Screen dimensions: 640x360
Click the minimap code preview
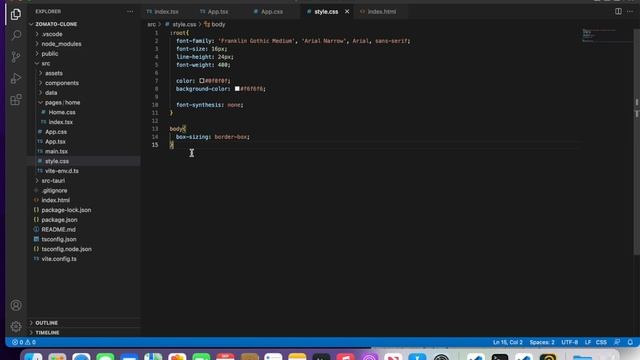coord(606,35)
